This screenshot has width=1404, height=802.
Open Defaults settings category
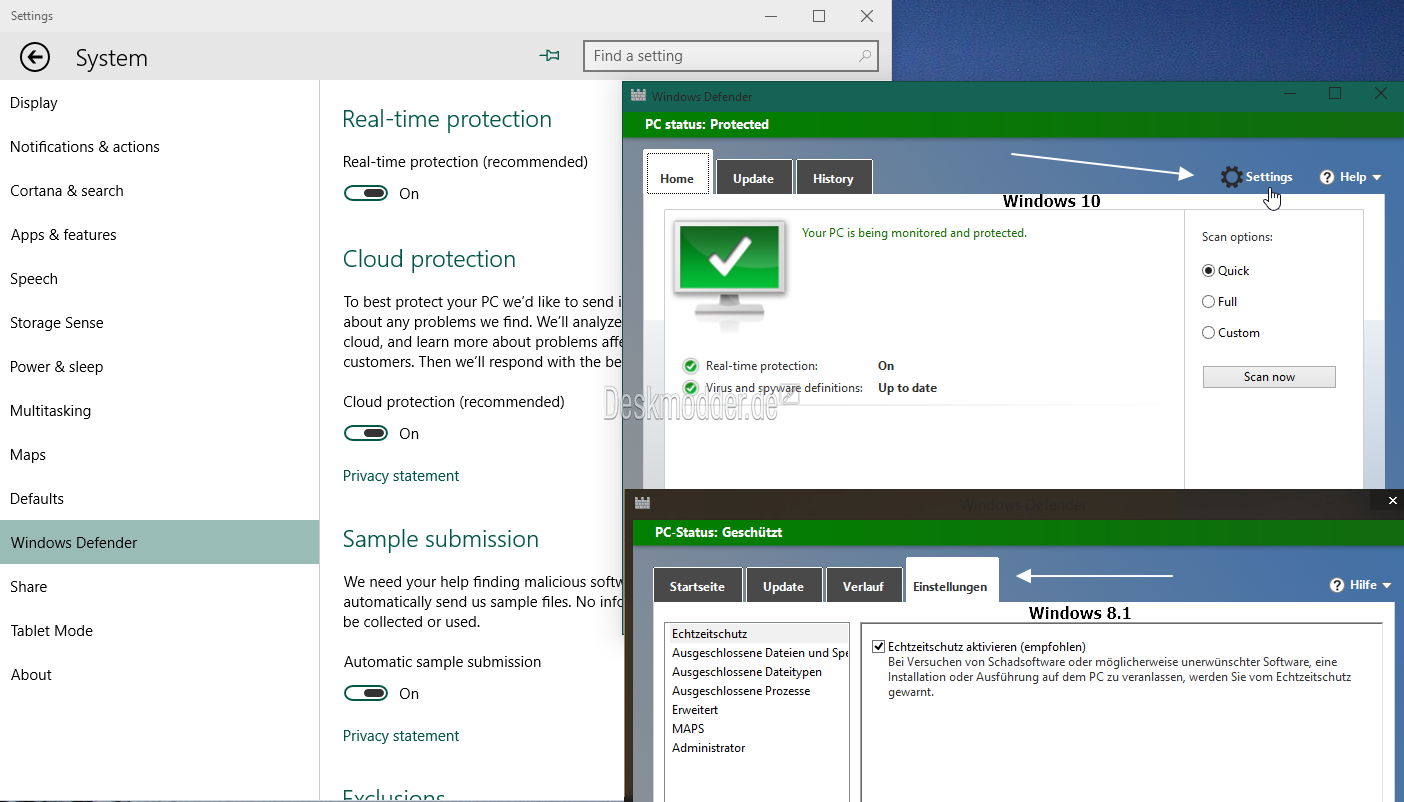click(x=159, y=499)
